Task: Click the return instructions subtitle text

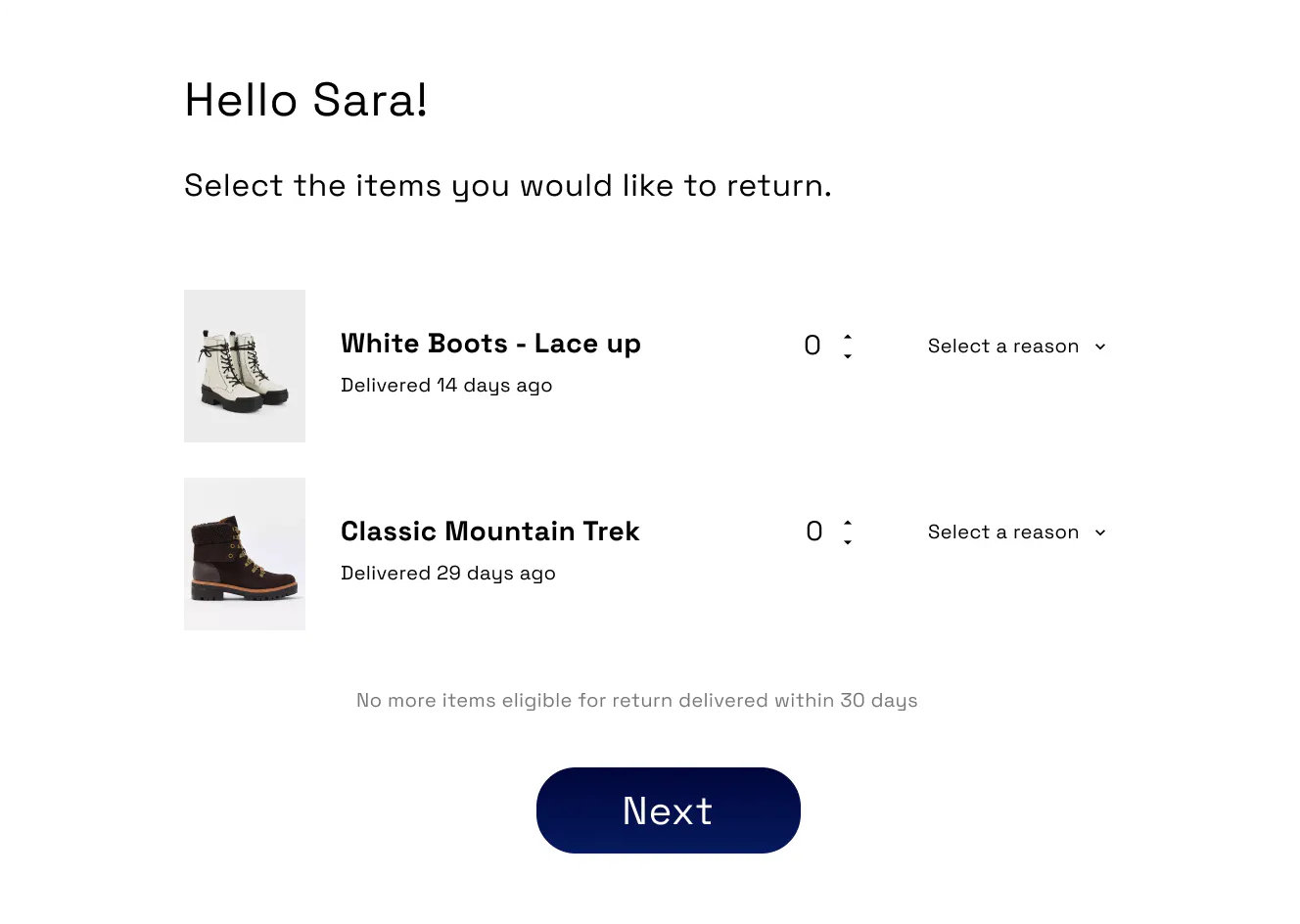Action: click(507, 185)
